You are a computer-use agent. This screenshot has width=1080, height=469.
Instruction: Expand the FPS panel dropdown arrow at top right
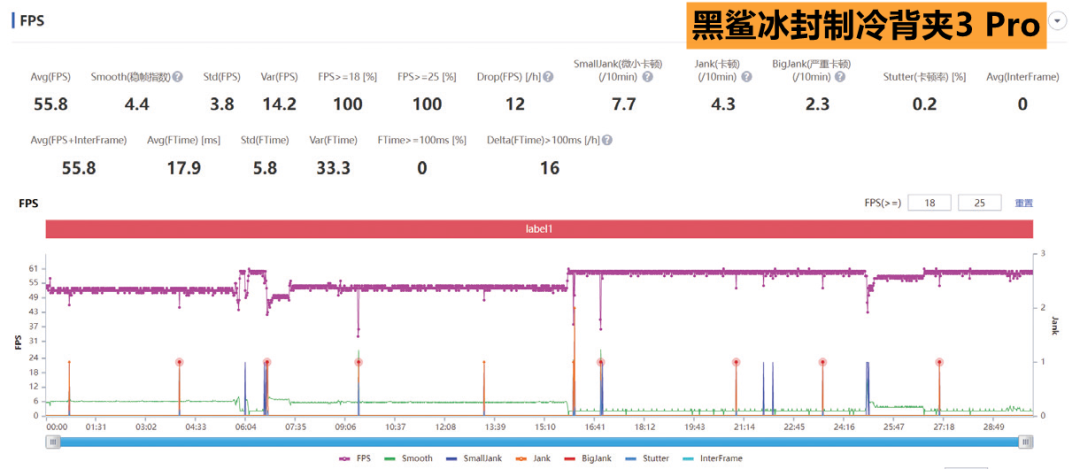1057,21
